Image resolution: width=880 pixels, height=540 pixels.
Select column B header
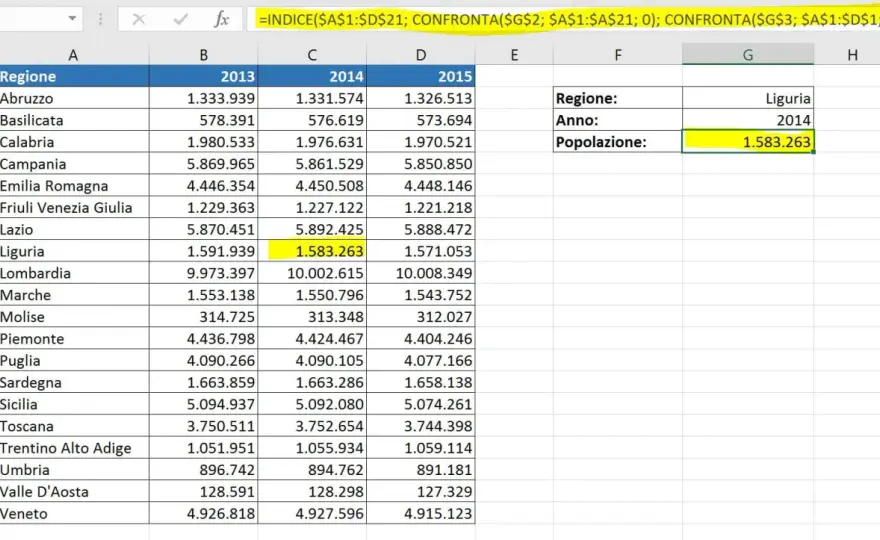point(204,54)
